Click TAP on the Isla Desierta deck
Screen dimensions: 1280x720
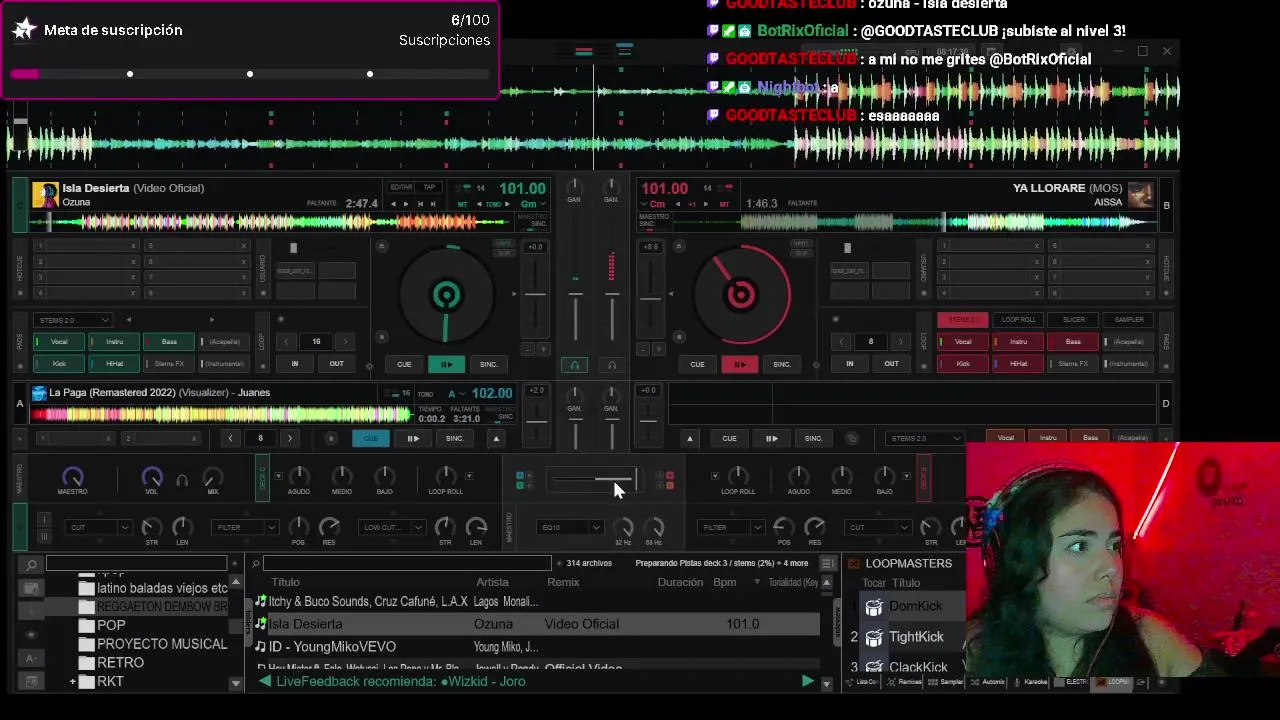pyautogui.click(x=429, y=187)
